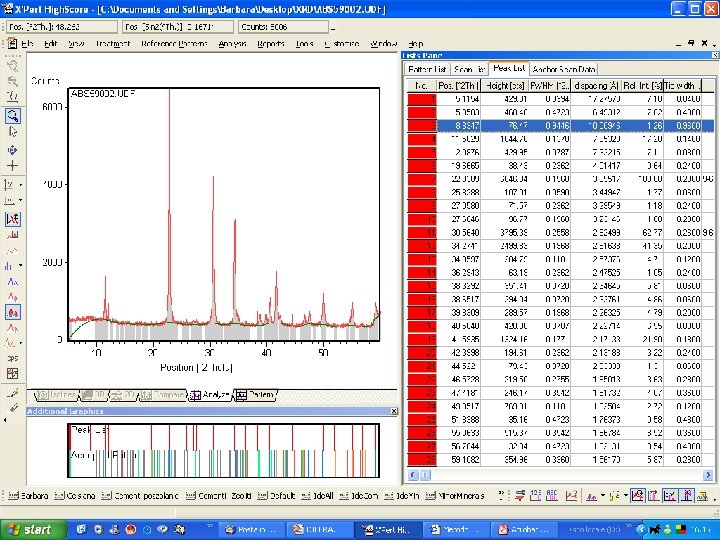Click the Counts readout field at top

(x=283, y=27)
